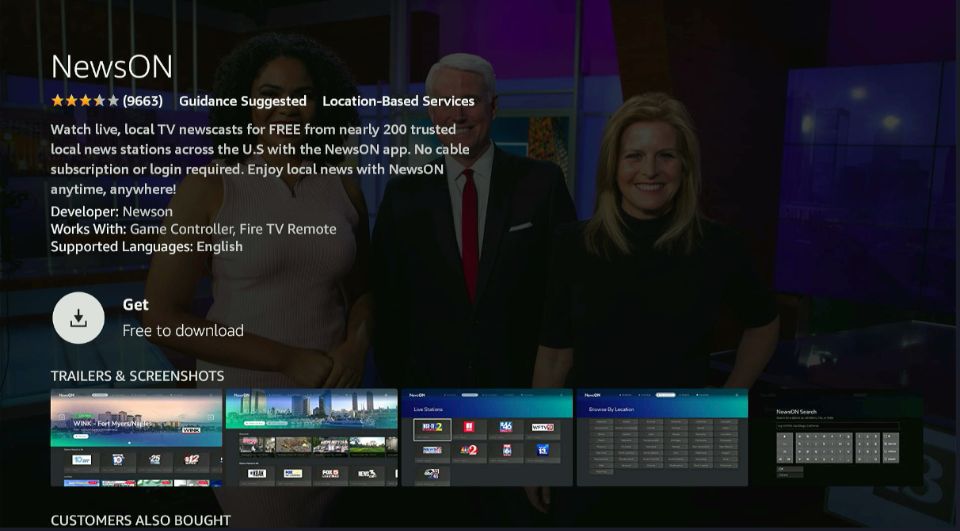The height and width of the screenshot is (531, 960).
Task: Click the Developer: Newson line
Action: pyautogui.click(x=111, y=212)
